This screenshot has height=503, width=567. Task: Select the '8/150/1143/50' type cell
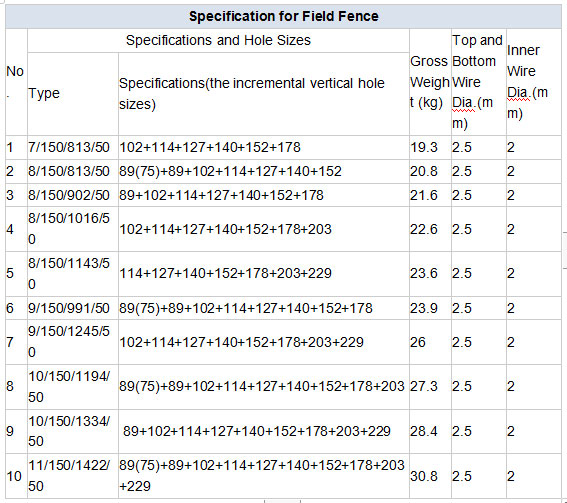(73, 274)
